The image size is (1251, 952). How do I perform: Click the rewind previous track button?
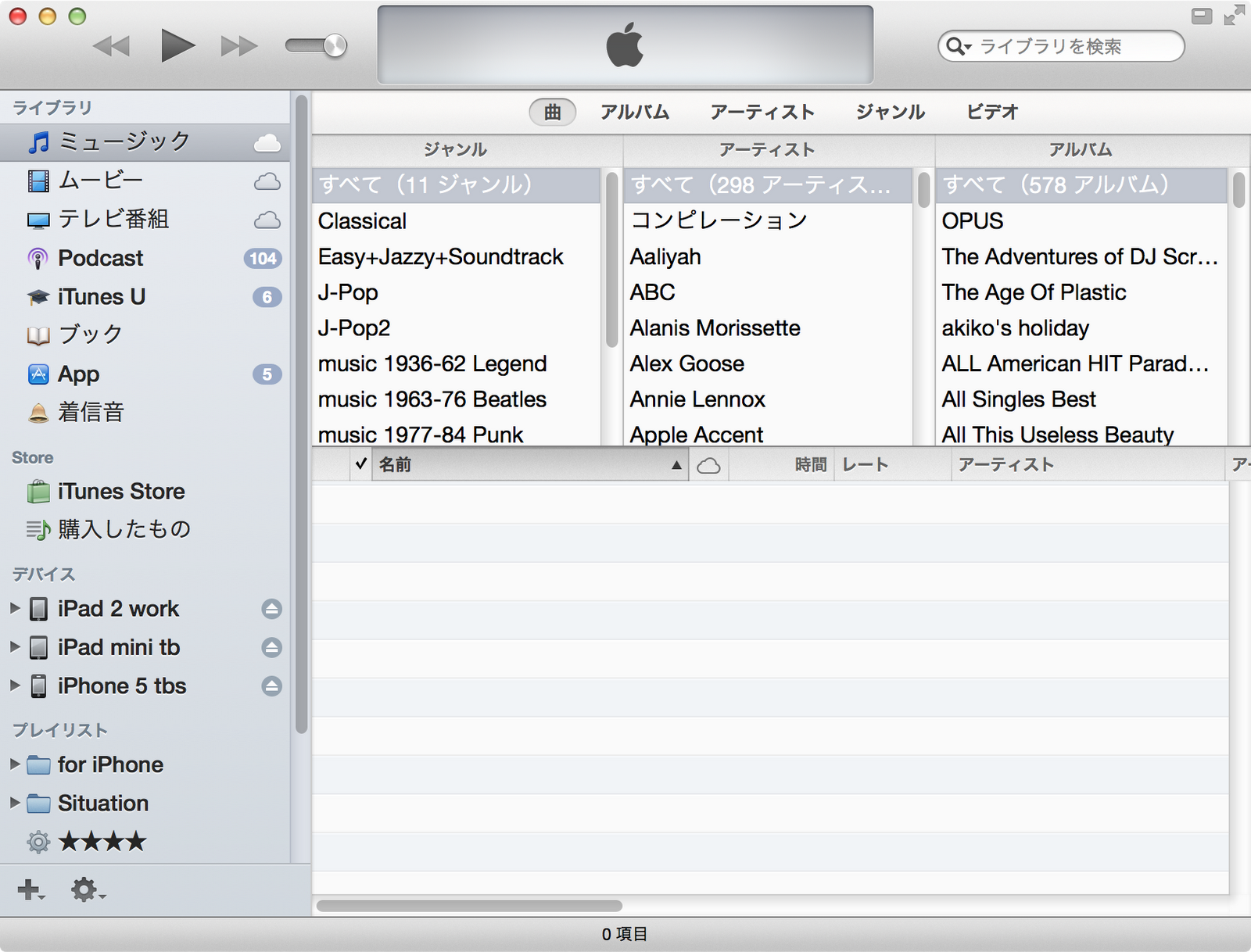[x=111, y=46]
